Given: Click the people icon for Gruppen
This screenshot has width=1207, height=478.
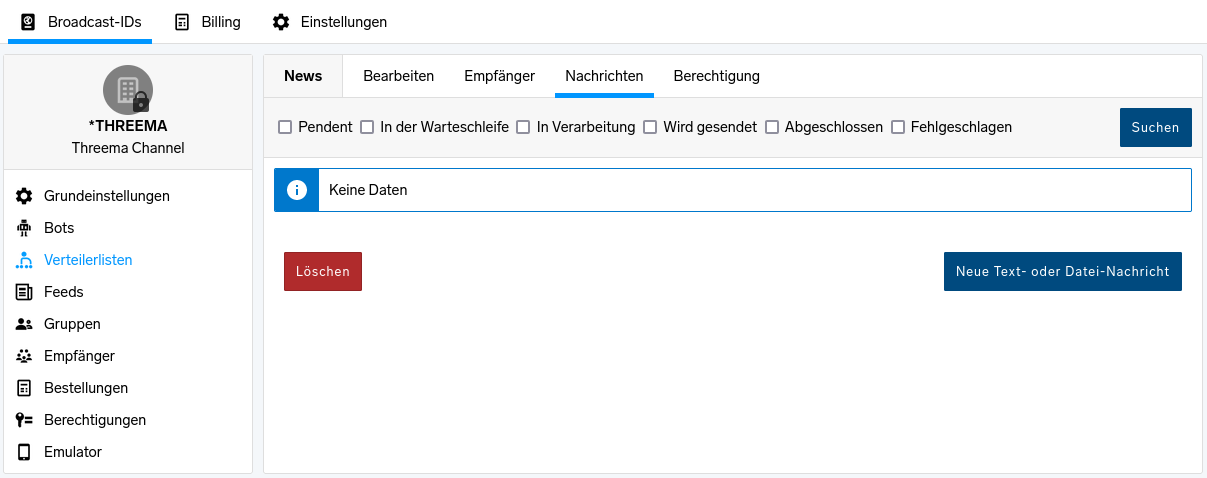Looking at the screenshot, I should [24, 324].
